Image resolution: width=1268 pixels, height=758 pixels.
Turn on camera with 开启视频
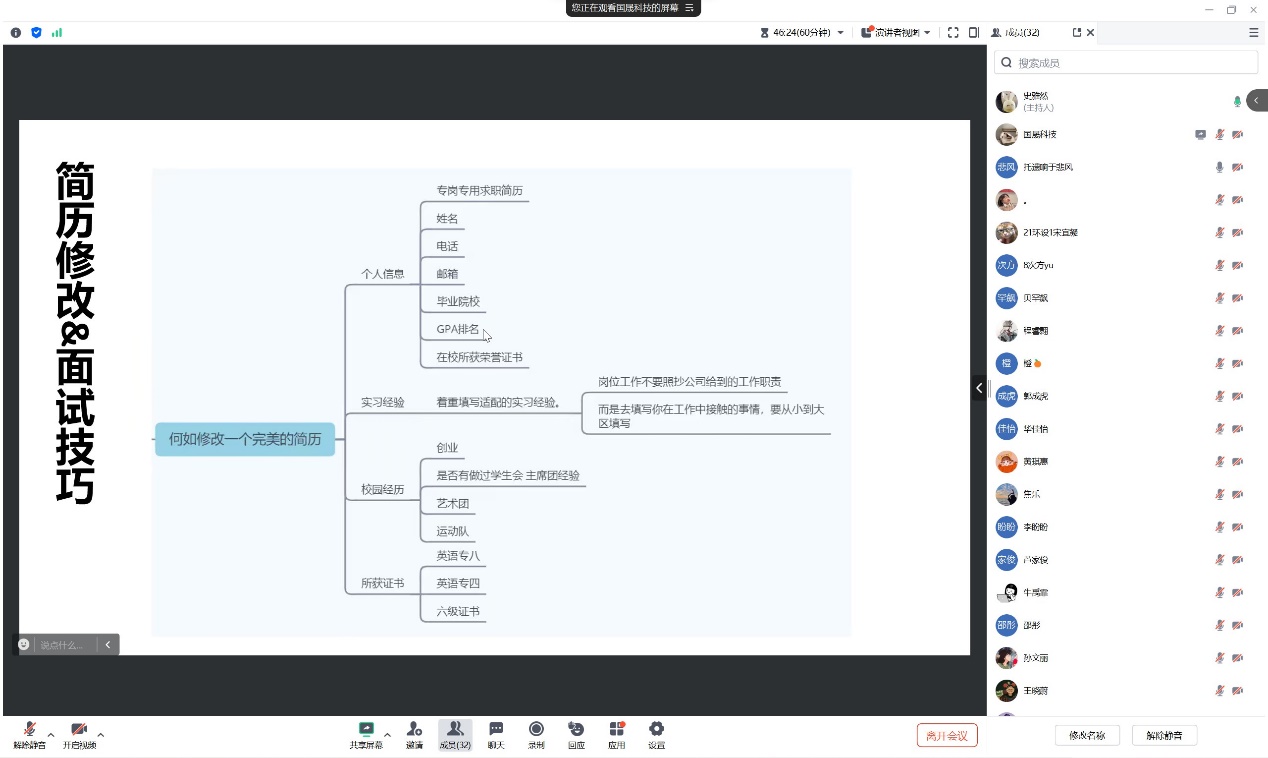pyautogui.click(x=79, y=734)
